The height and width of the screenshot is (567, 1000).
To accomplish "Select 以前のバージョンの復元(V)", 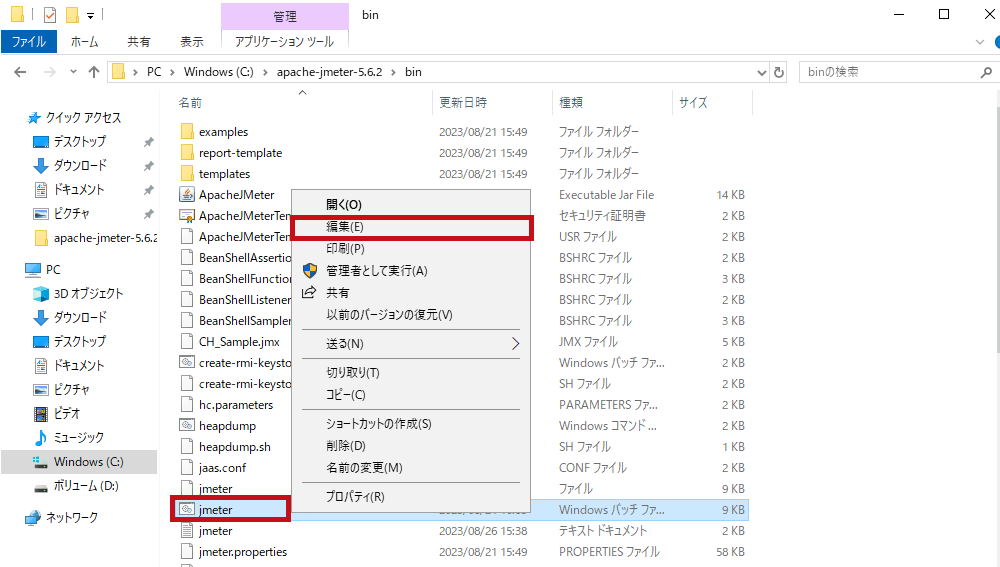I will click(x=410, y=315).
